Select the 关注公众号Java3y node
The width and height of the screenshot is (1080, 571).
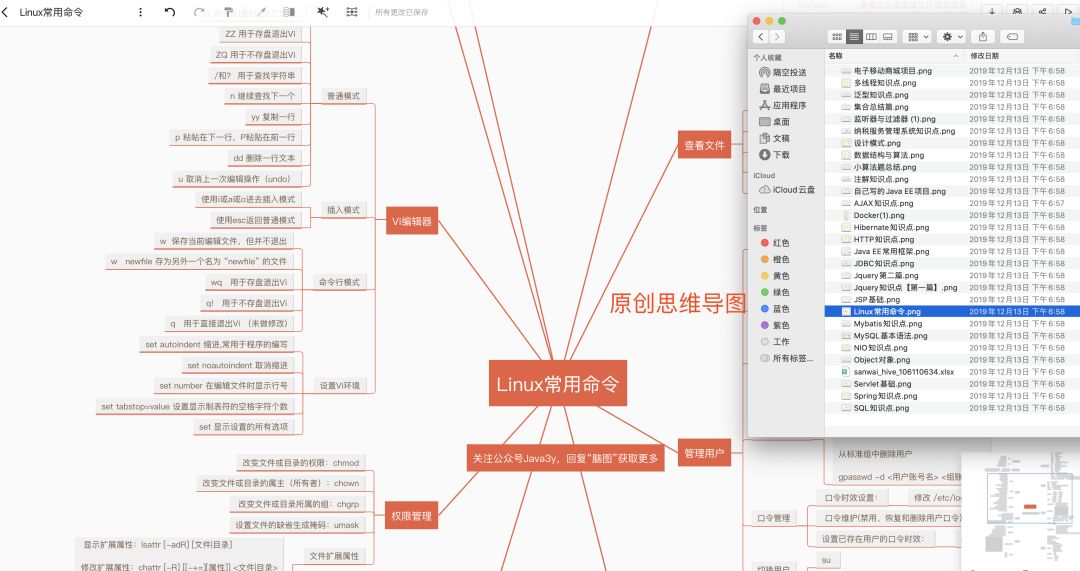pyautogui.click(x=565, y=458)
